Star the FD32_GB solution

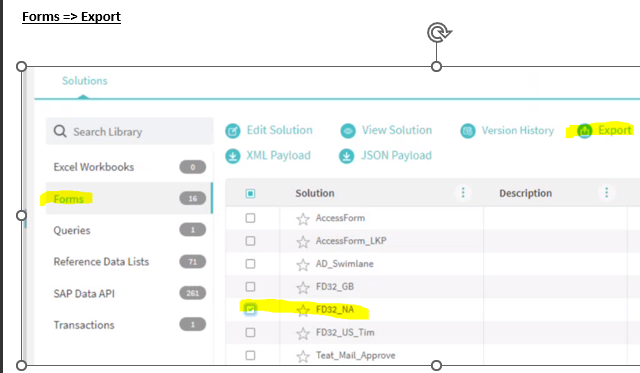[x=303, y=288]
